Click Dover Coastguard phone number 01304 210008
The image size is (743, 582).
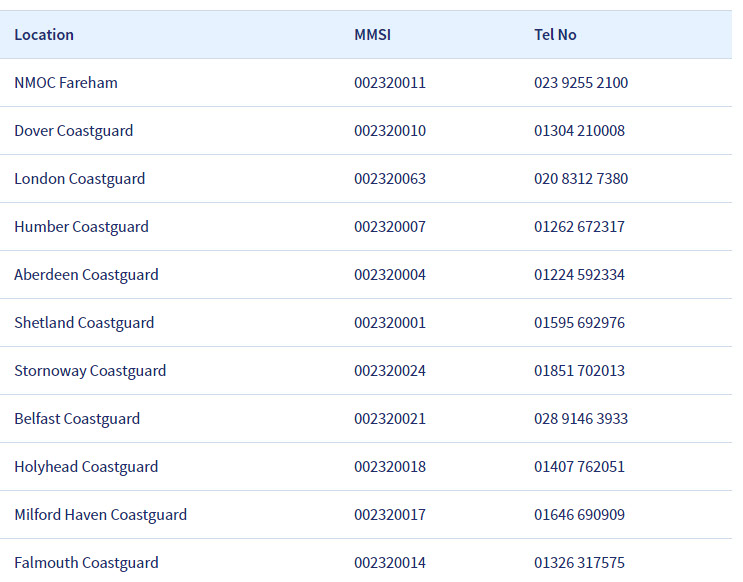tap(579, 131)
